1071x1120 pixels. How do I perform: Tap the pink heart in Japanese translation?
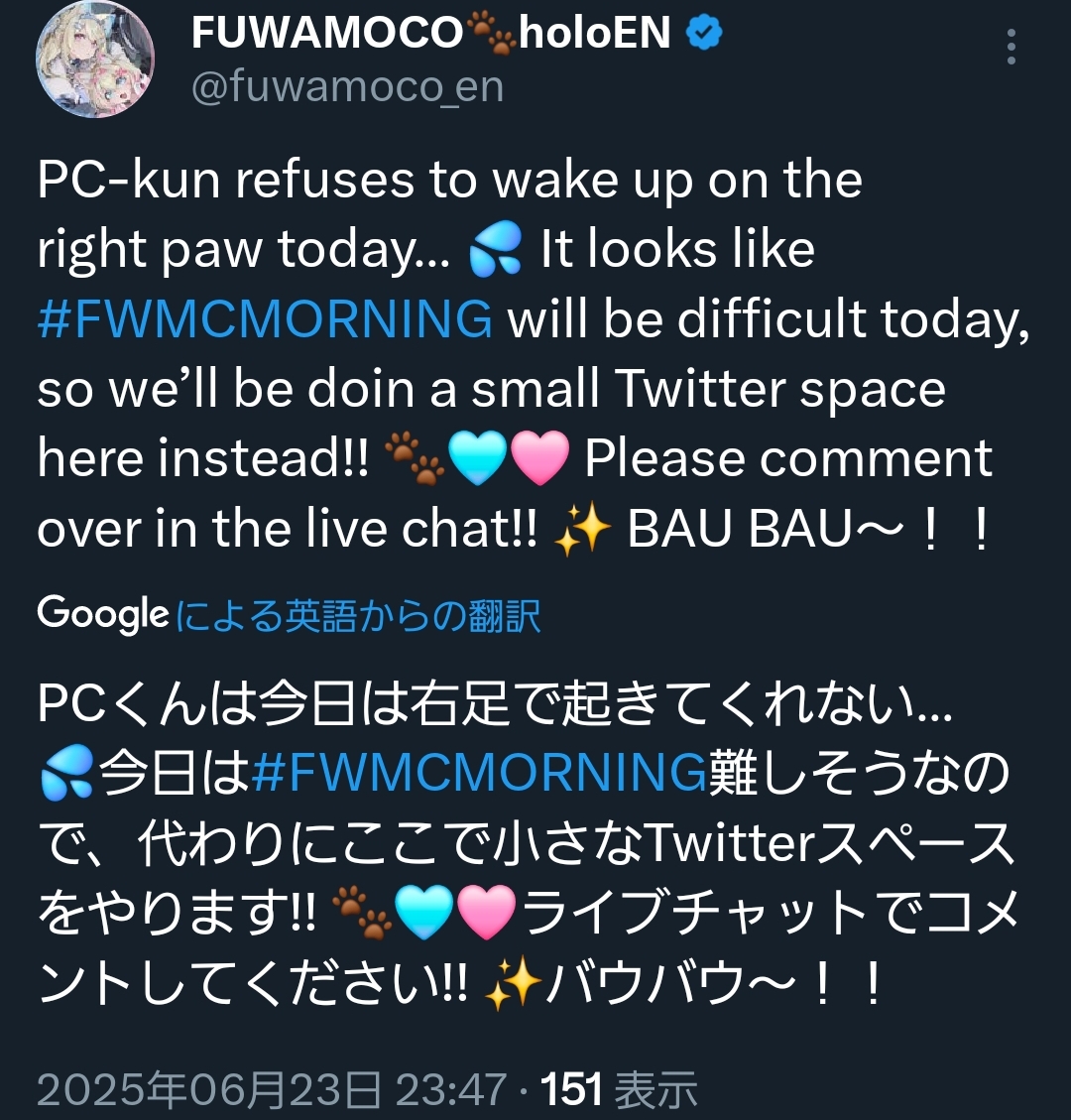tap(486, 912)
